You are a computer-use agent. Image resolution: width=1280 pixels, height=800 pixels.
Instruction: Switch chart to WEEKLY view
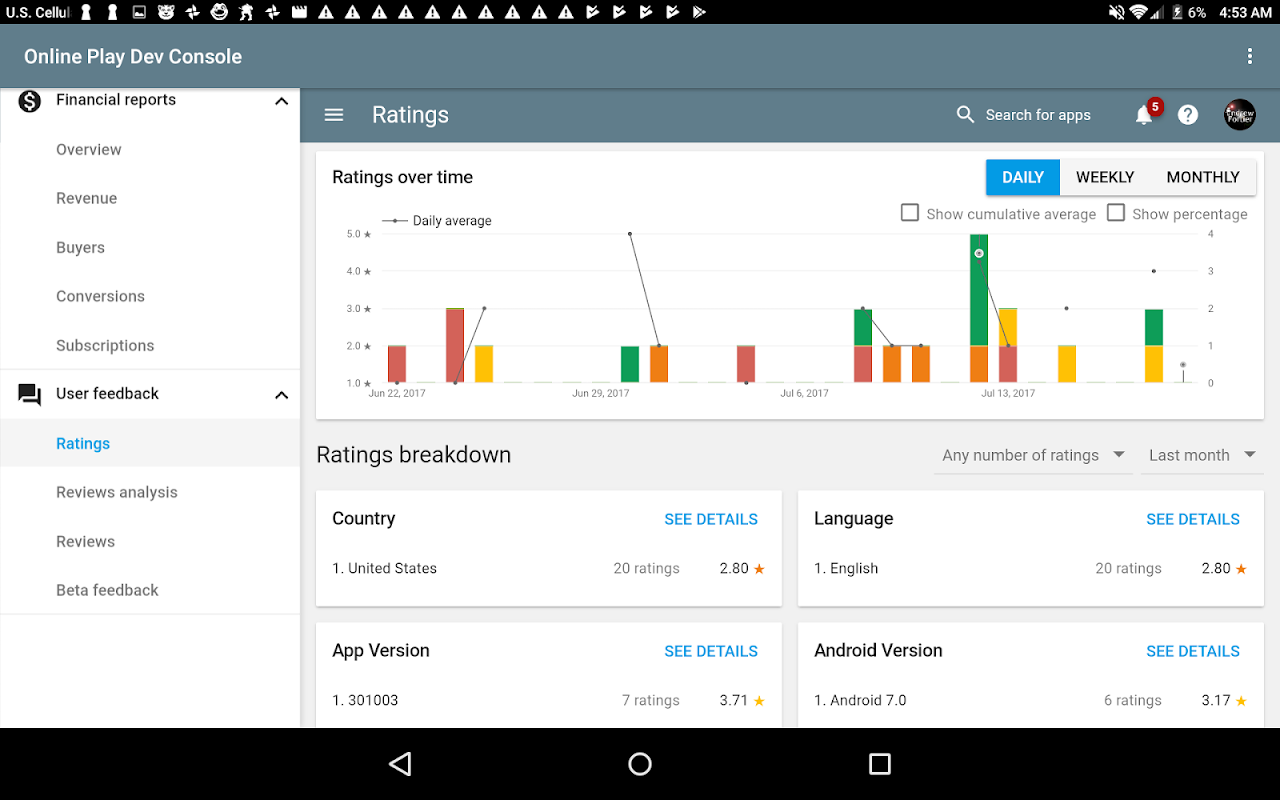click(x=1105, y=177)
